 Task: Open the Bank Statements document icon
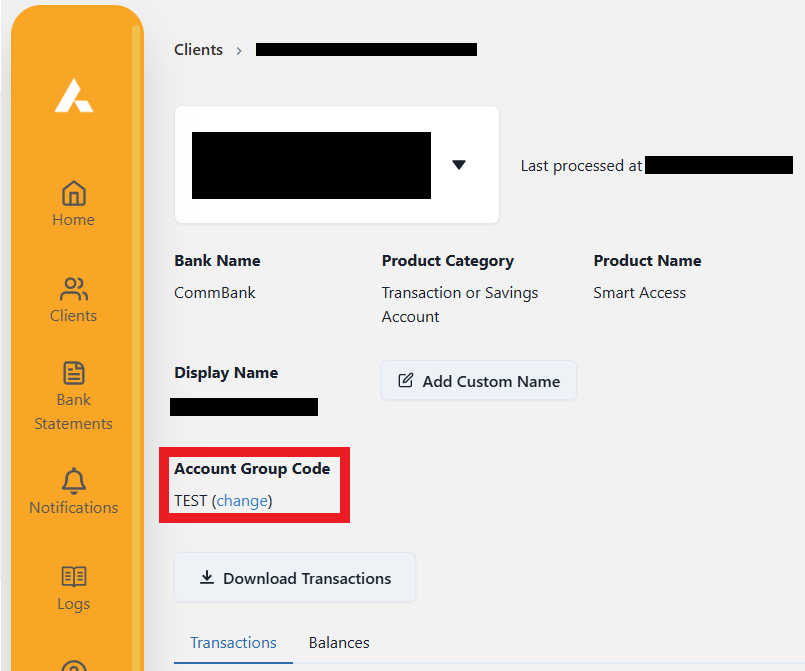click(x=74, y=373)
